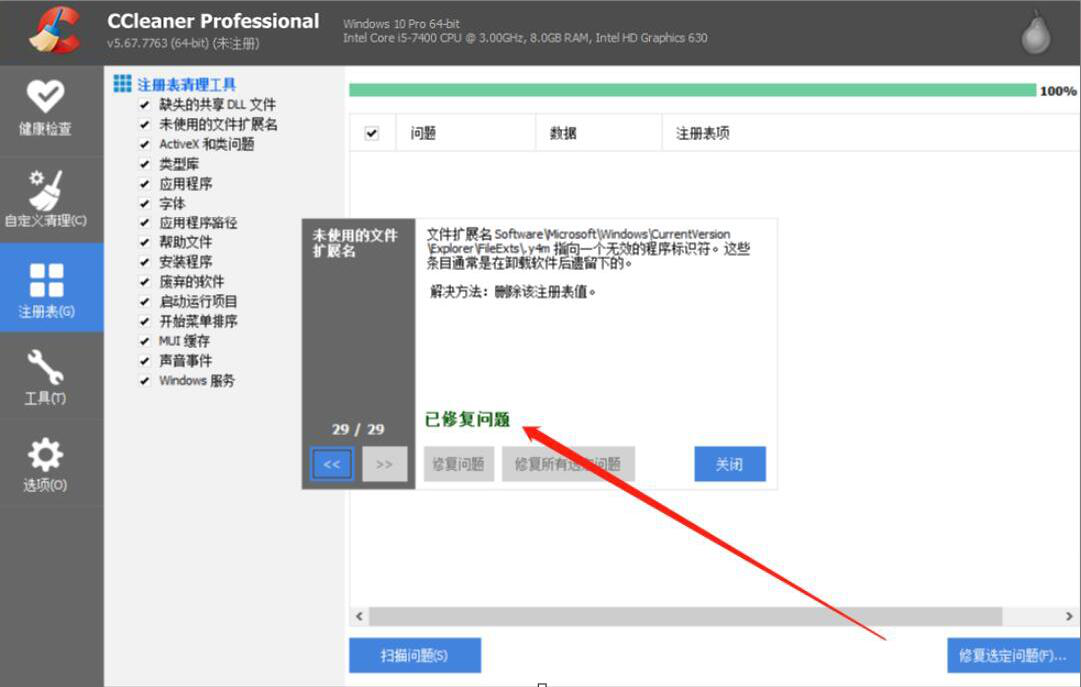Toggle 安装程序 checkbox
Viewport: 1081px width, 687px height.
pyautogui.click(x=144, y=262)
